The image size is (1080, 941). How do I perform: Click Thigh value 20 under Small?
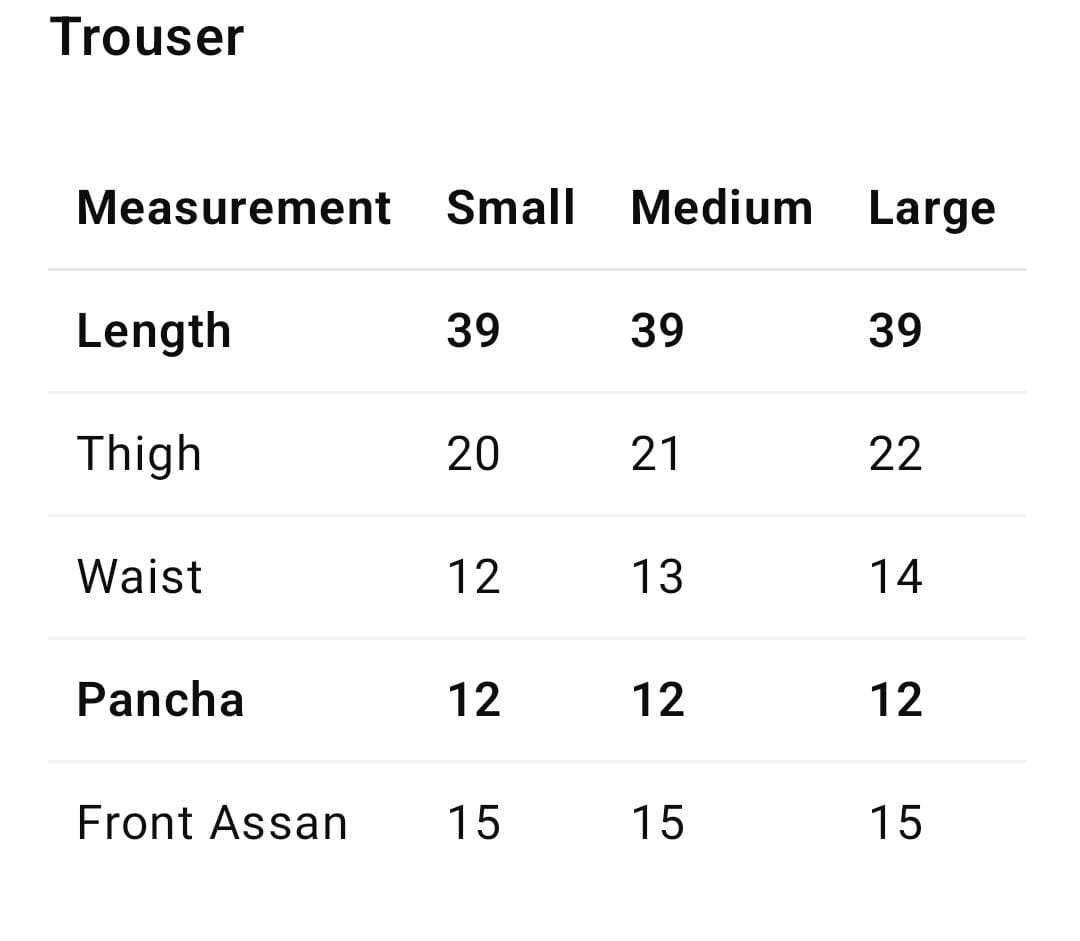point(473,455)
